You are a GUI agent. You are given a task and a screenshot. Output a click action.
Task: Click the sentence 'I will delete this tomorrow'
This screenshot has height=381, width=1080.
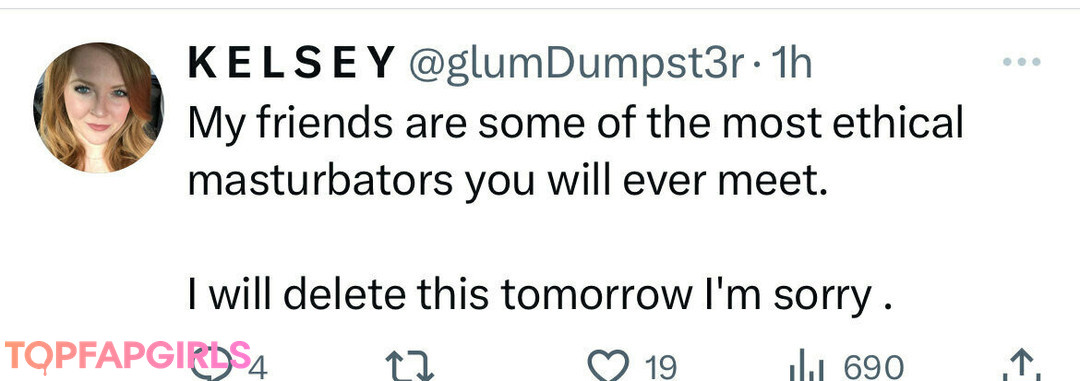[x=440, y=296]
